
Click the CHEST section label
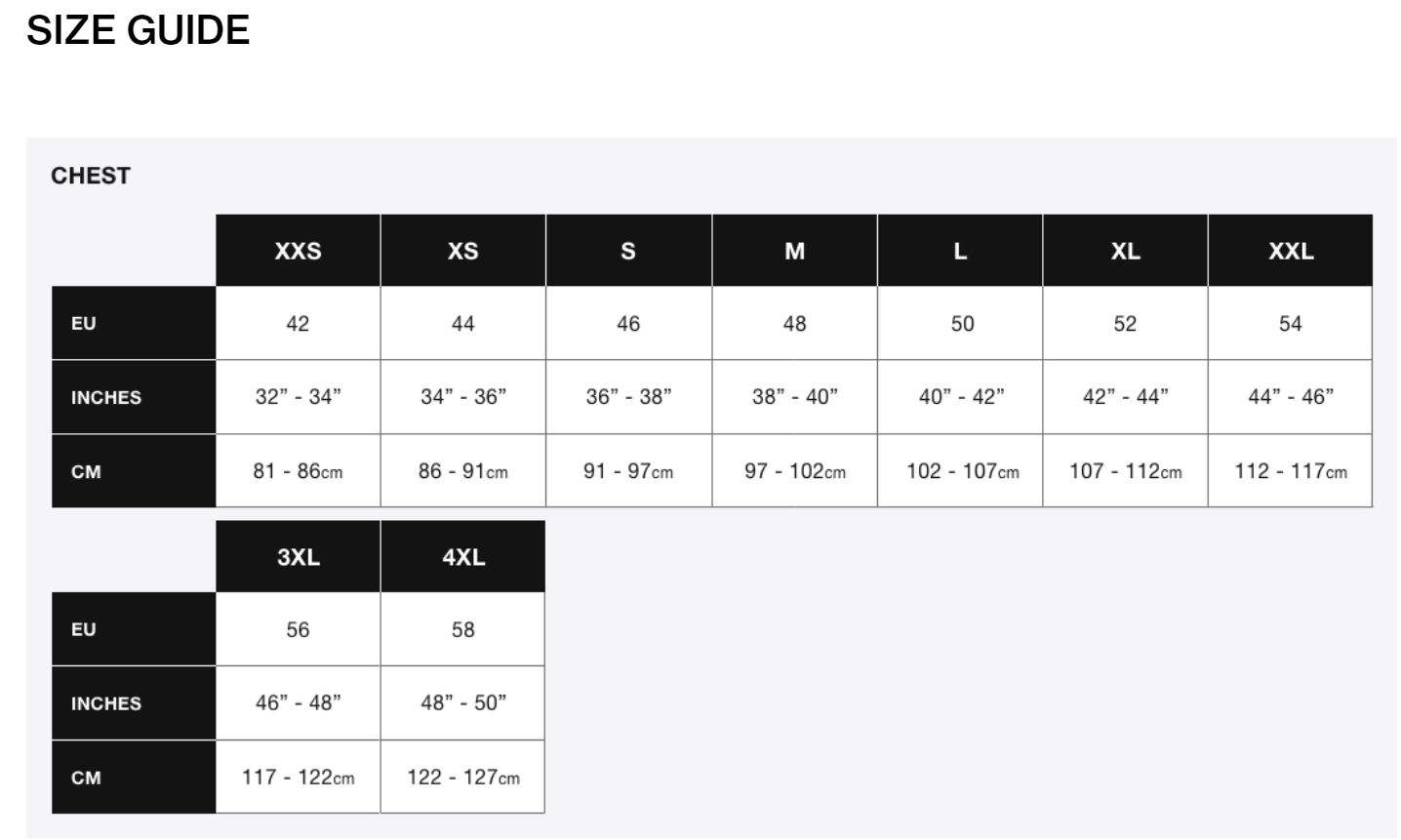tap(91, 176)
